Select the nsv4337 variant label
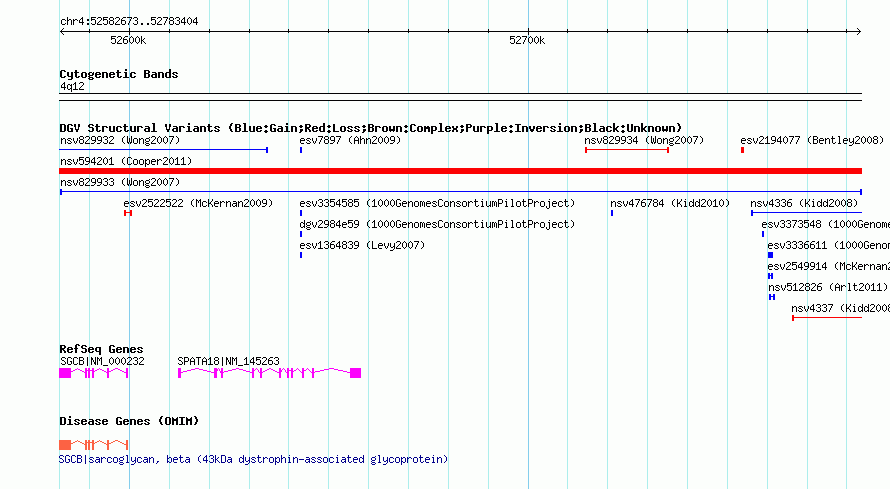Screen dimensions: 890x489 click(840, 308)
